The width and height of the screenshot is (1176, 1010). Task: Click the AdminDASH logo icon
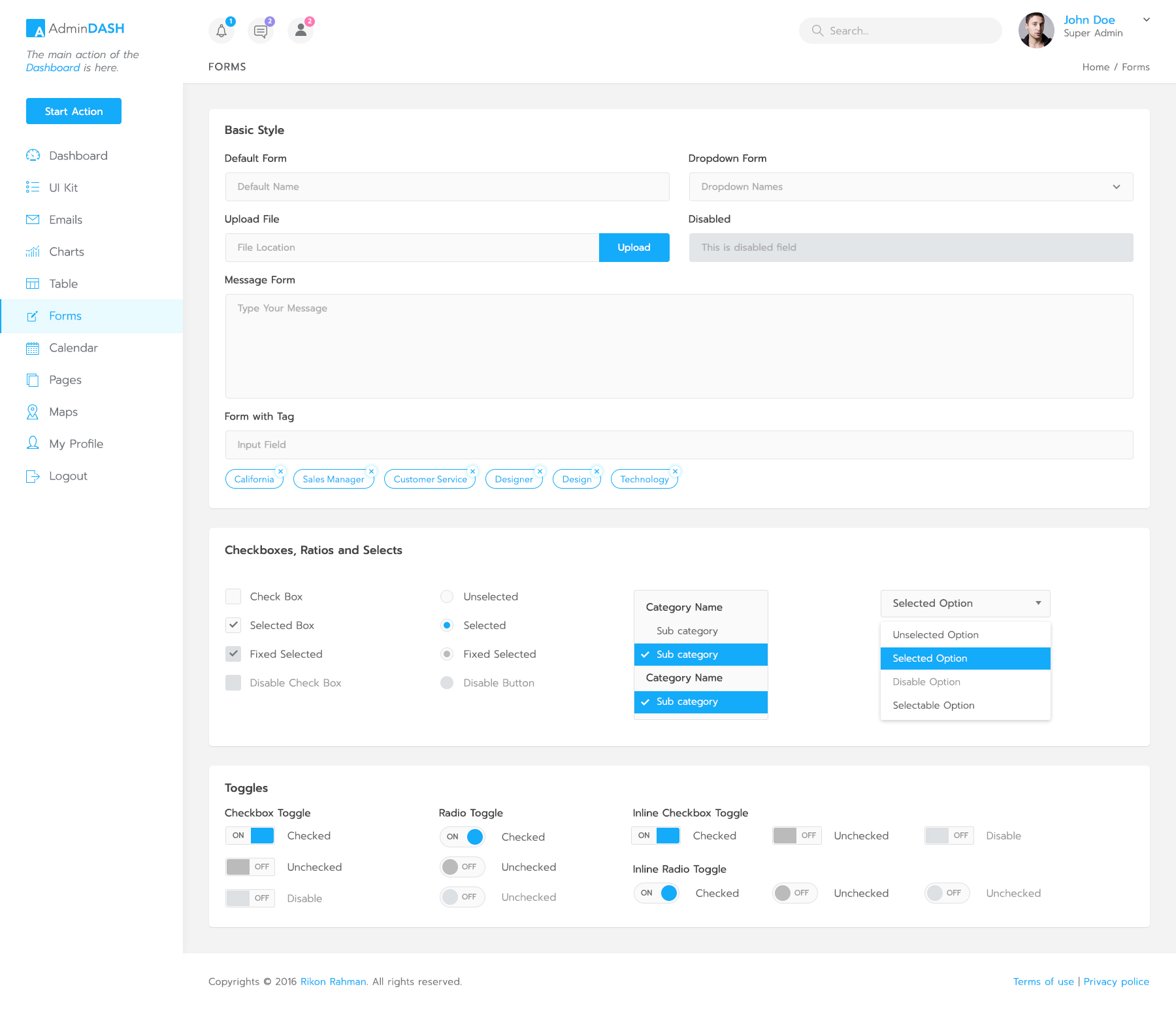(x=35, y=28)
